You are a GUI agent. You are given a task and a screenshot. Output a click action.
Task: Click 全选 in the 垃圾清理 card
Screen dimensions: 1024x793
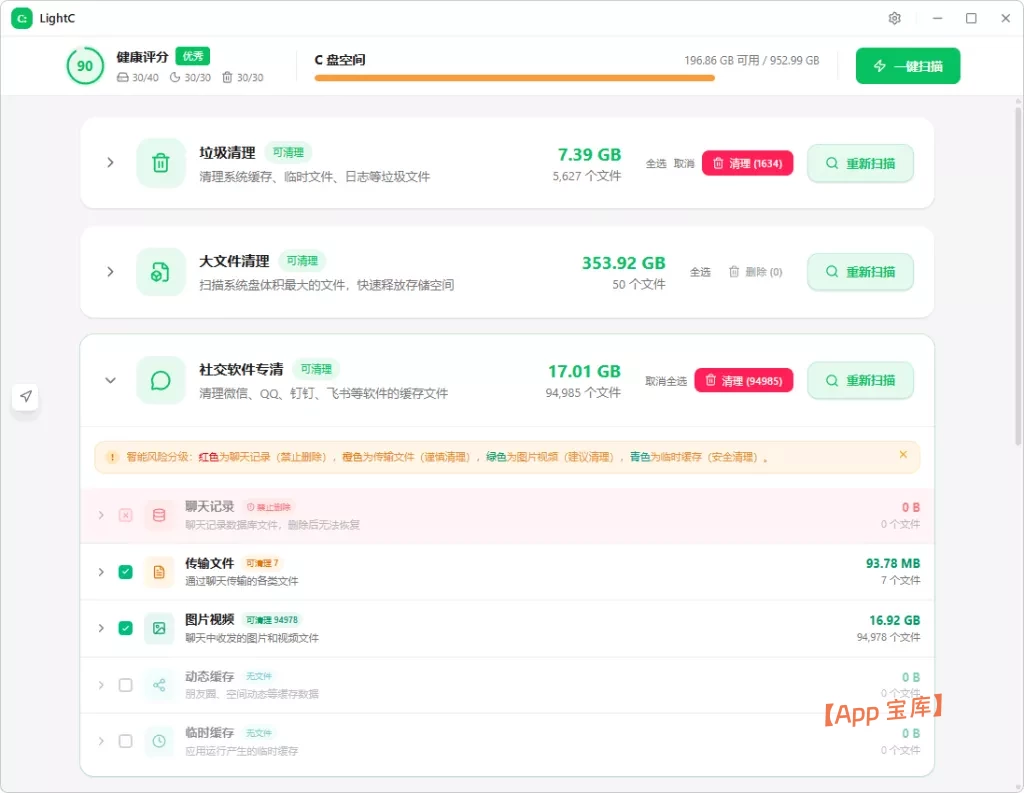coord(656,163)
